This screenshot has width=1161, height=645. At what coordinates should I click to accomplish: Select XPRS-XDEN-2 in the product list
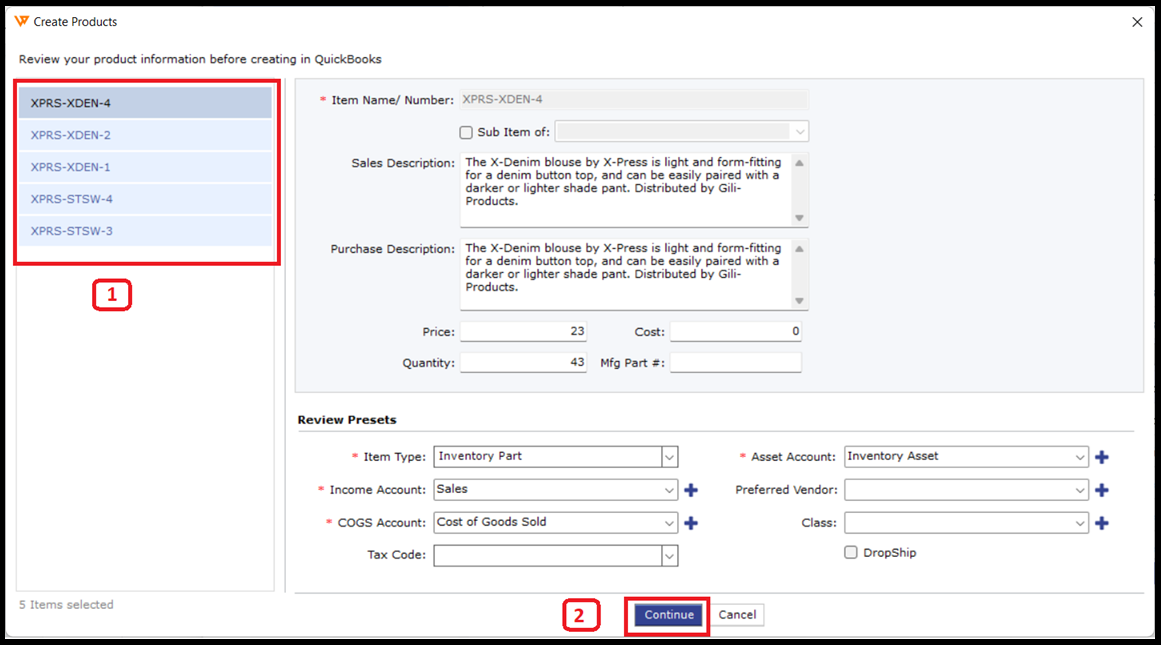click(x=145, y=135)
